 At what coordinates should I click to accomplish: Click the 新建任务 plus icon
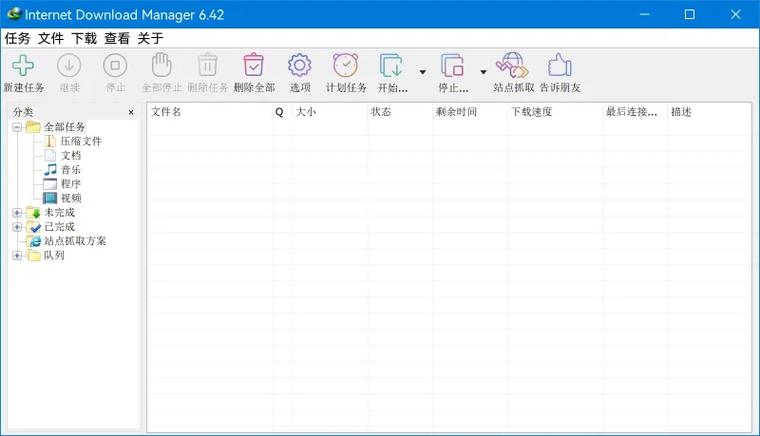[x=23, y=65]
